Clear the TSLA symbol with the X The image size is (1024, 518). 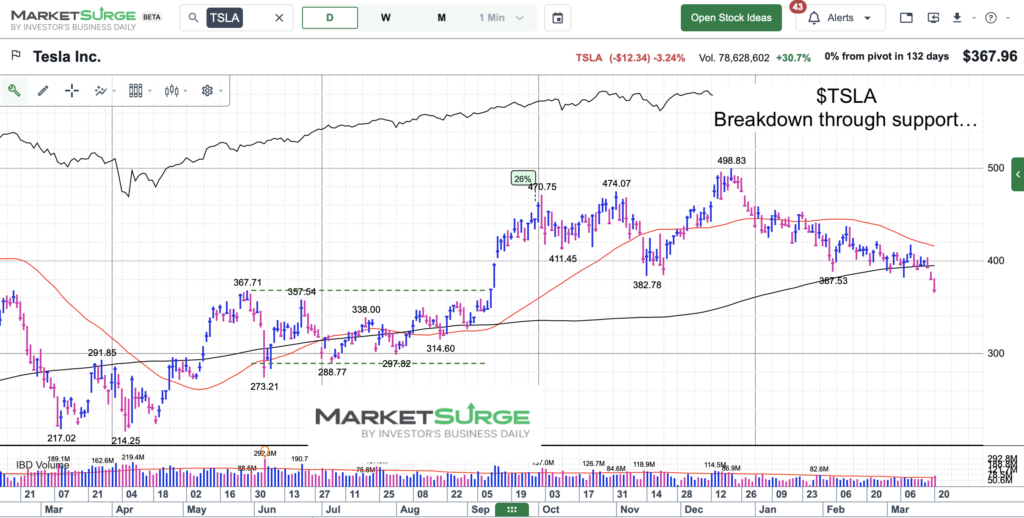pos(279,18)
